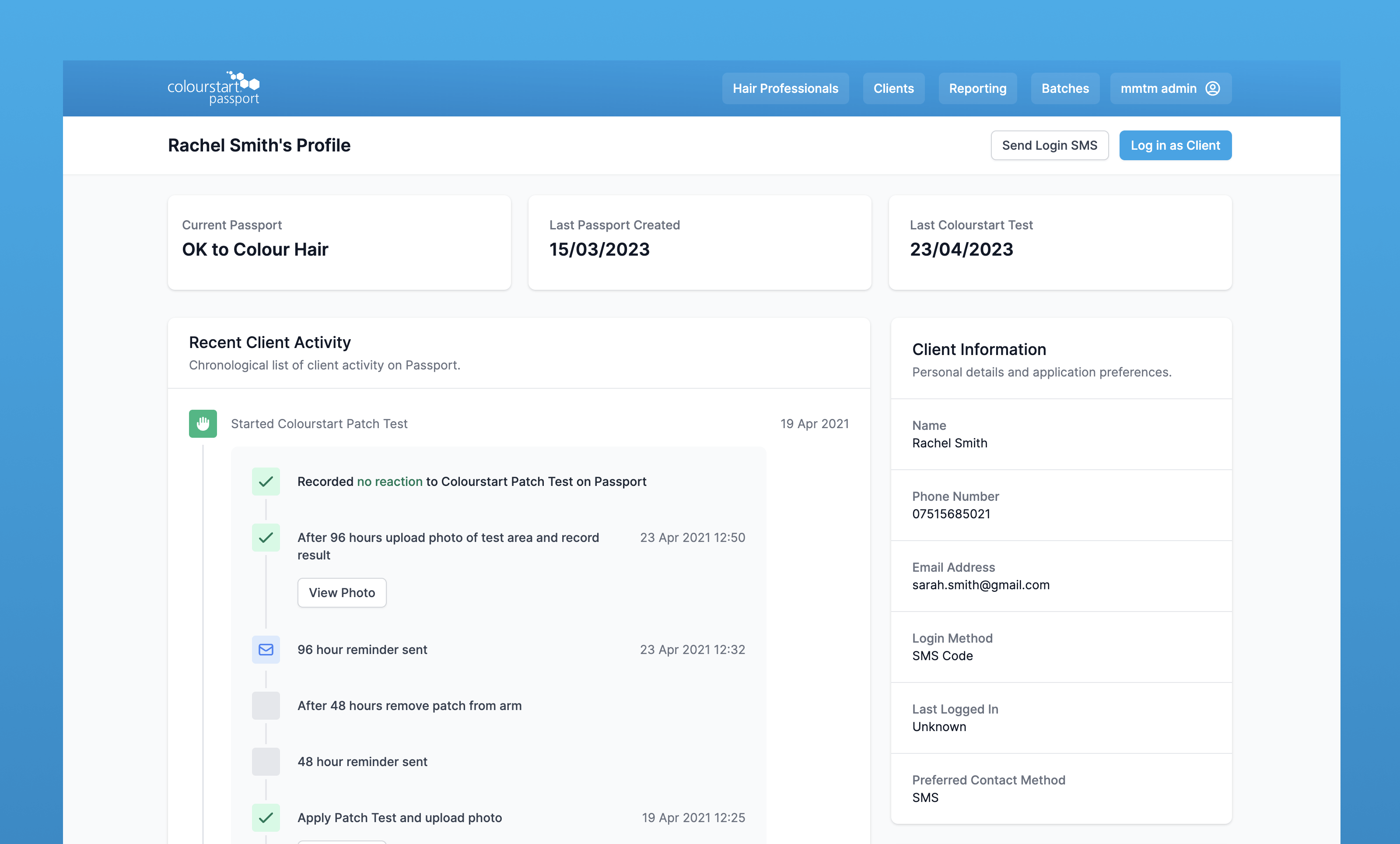
Task: Click the colourstart passport logo
Action: 213,88
